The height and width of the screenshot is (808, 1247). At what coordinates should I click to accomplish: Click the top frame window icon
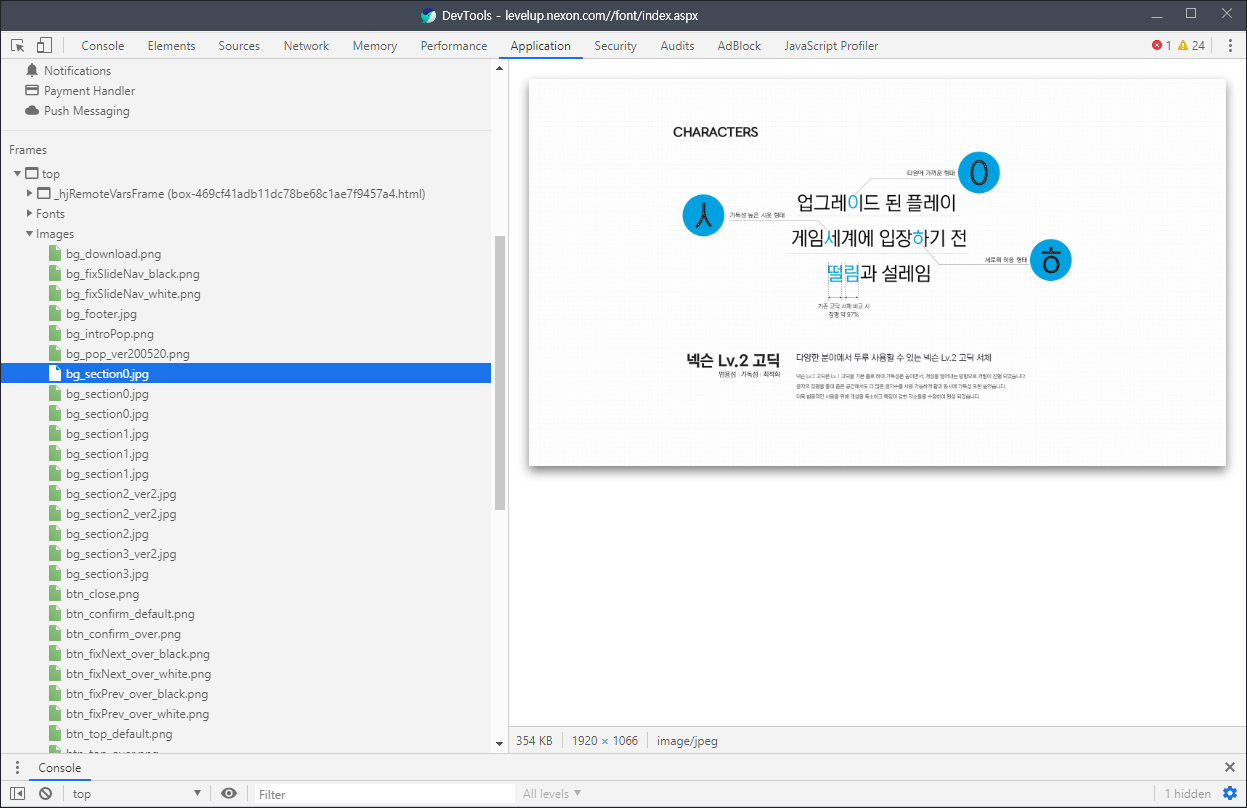[32, 174]
